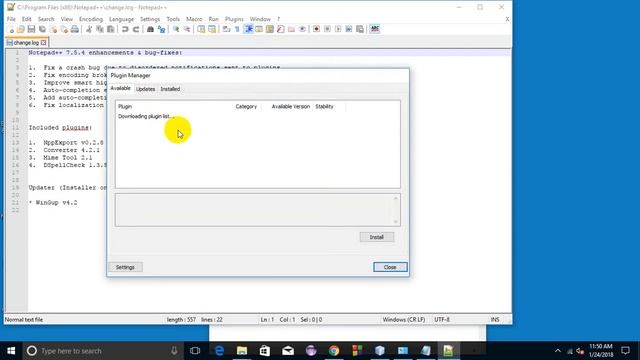Click the Redo toolbar icon

pos(136,29)
